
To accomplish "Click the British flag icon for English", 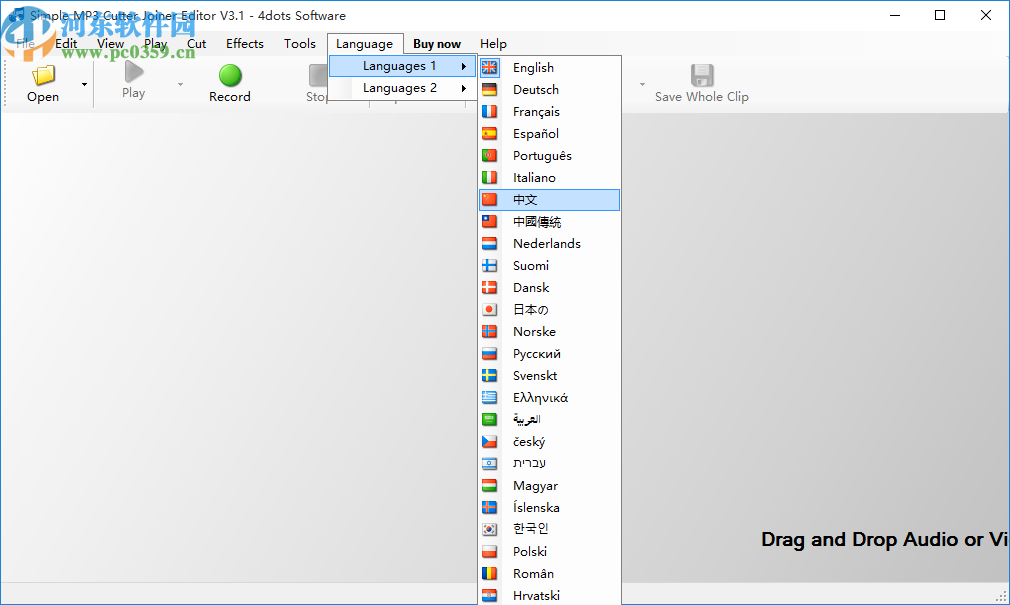I will (490, 67).
